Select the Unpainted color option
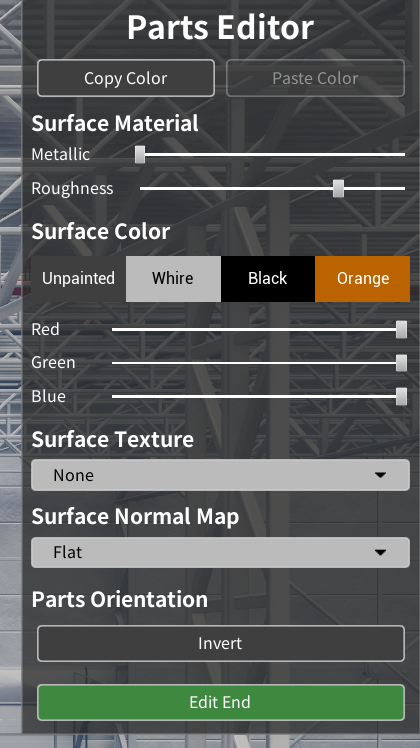 (78, 279)
